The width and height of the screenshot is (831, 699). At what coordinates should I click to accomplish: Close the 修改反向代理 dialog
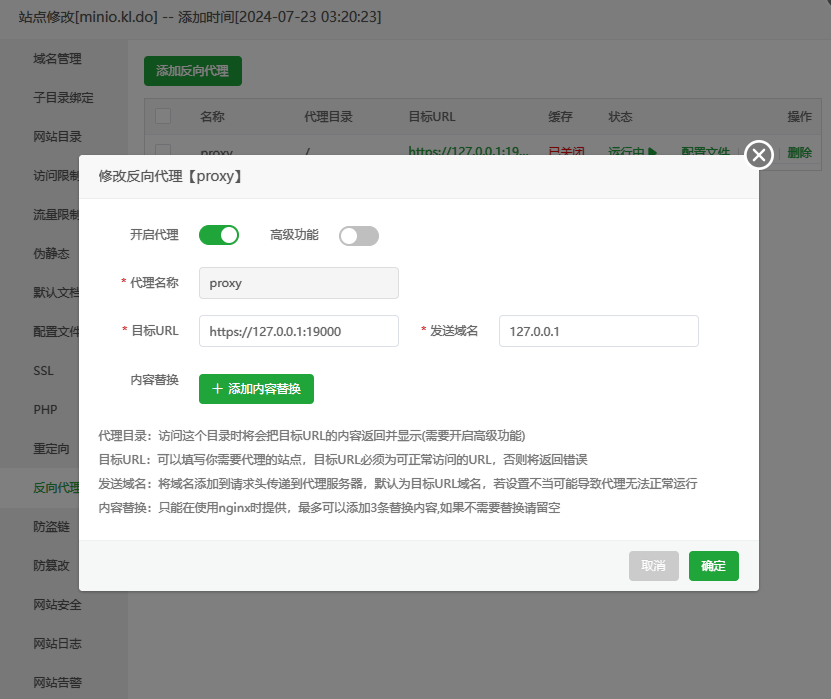coord(758,155)
